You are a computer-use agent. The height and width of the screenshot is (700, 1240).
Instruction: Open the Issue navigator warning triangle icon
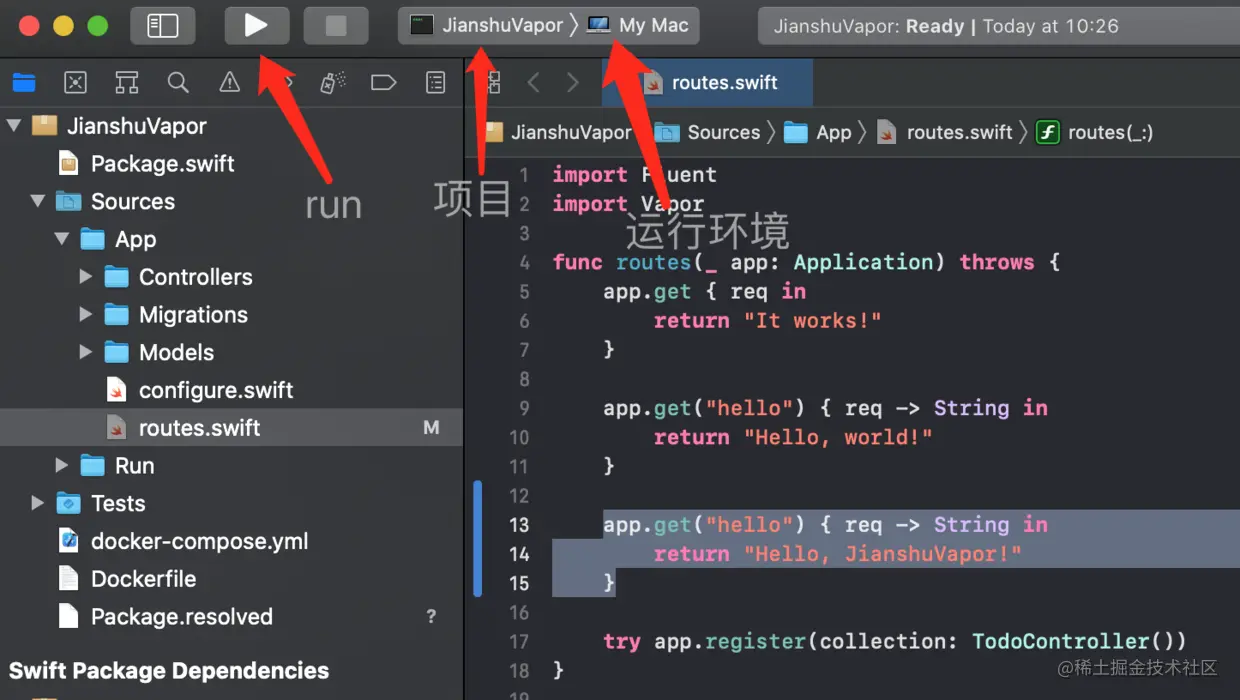click(x=230, y=83)
